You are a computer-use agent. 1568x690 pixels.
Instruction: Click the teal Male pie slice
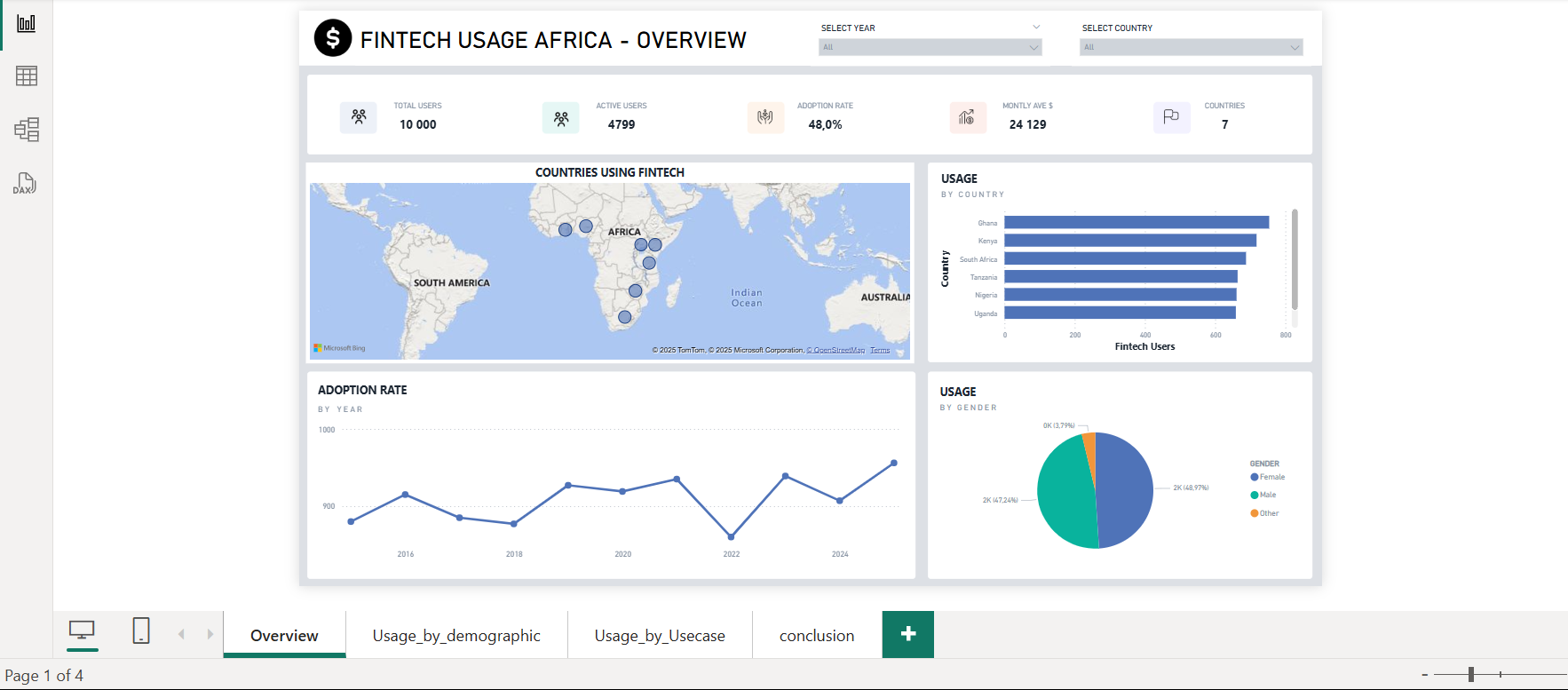coord(1065,493)
